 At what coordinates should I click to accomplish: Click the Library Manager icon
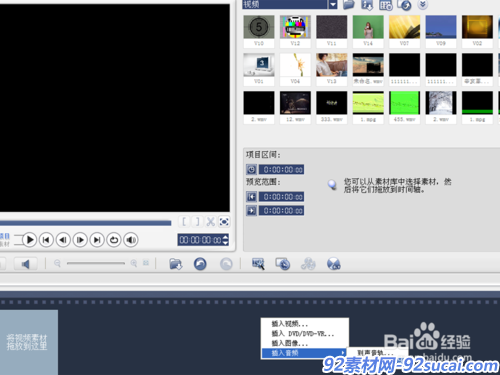[x=404, y=5]
